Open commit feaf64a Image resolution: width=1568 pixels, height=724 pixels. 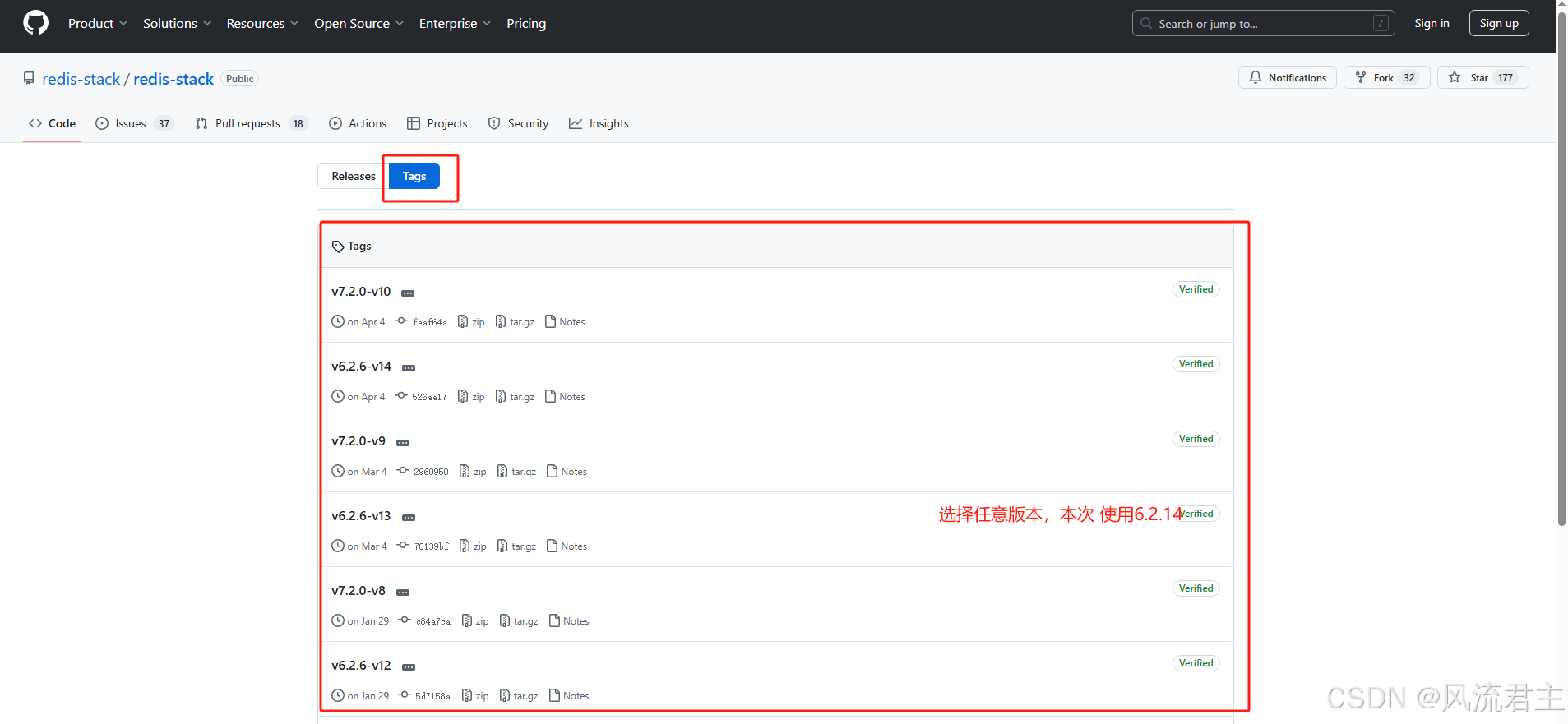[421, 322]
